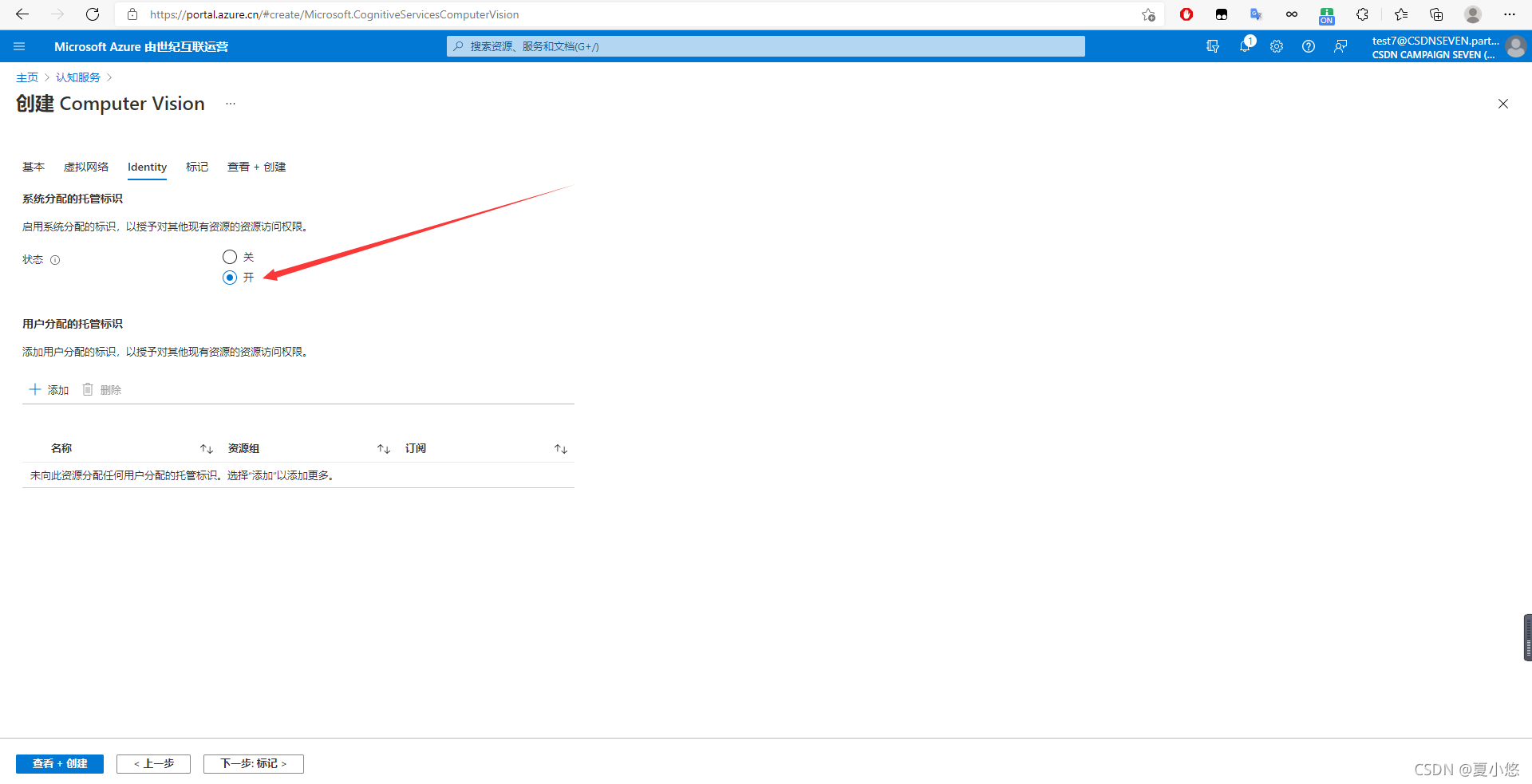Open Azure portal settings gear

coord(1277,46)
